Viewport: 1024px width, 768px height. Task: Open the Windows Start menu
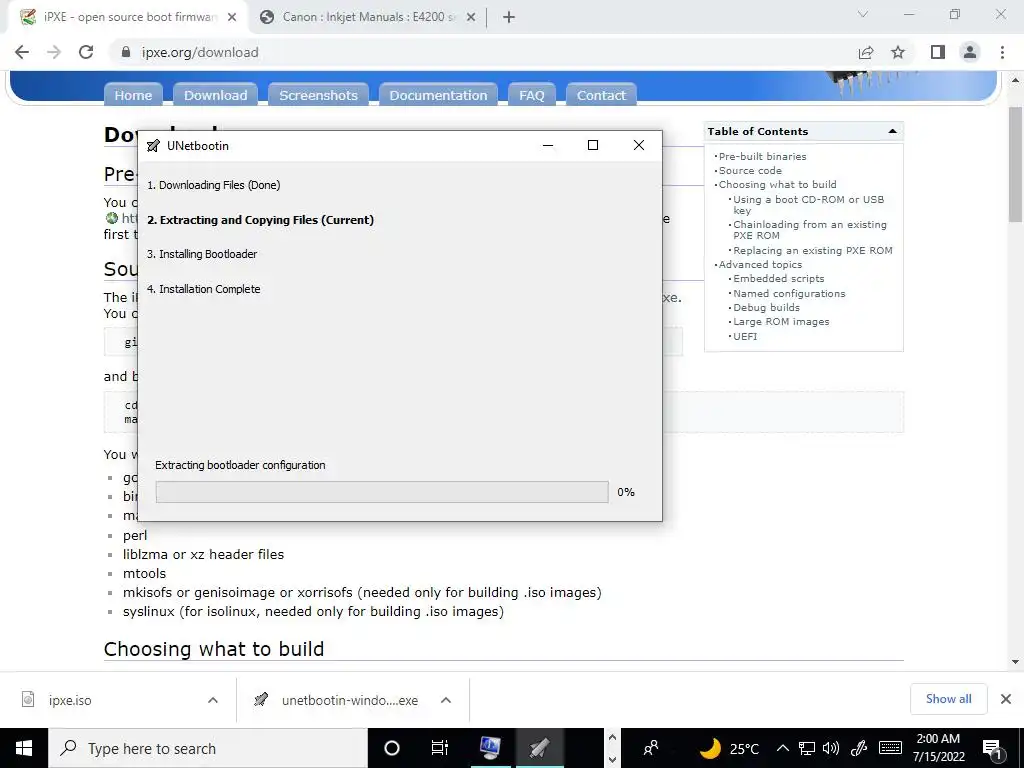pyautogui.click(x=24, y=748)
